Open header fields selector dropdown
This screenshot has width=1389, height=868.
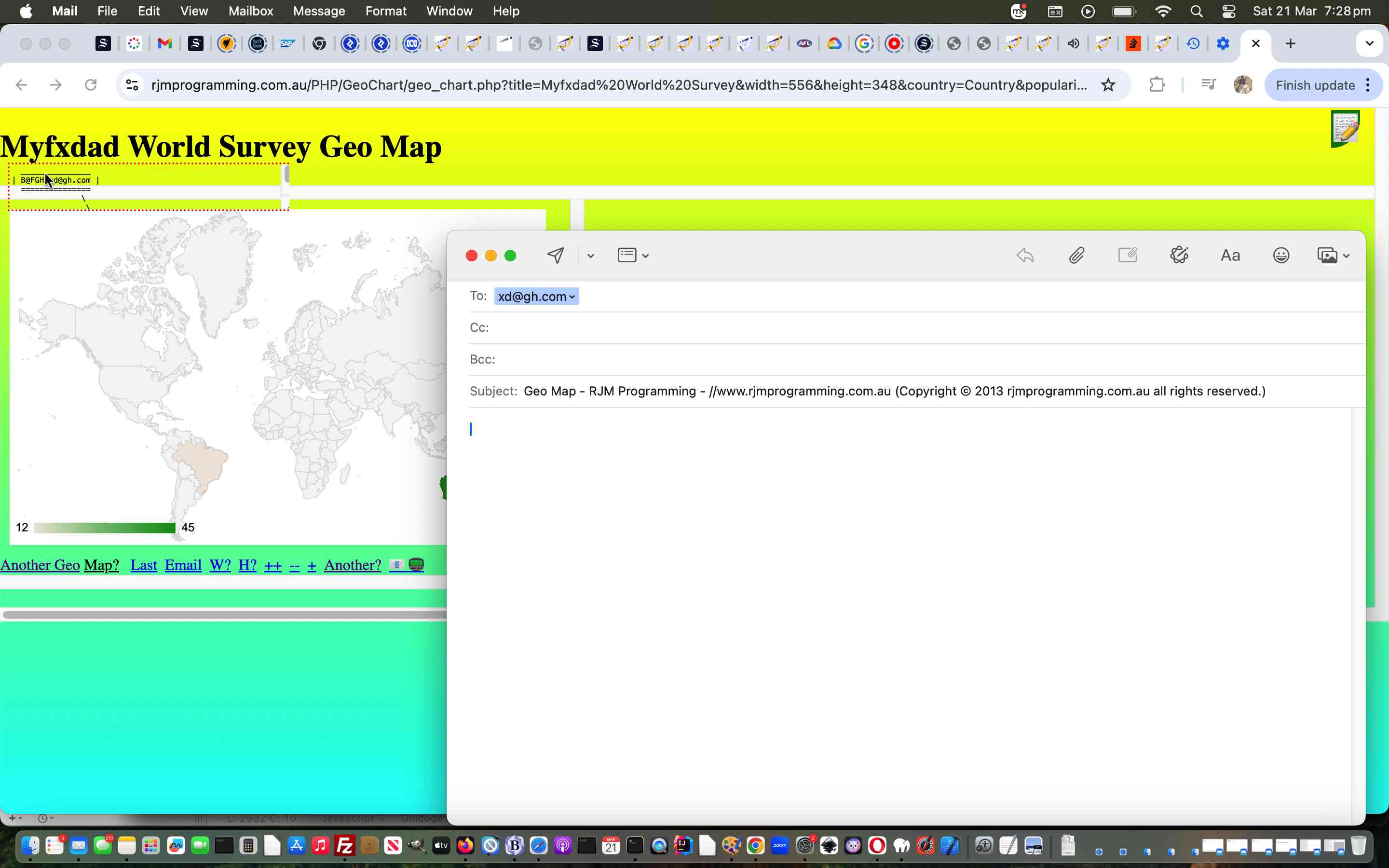tap(632, 256)
